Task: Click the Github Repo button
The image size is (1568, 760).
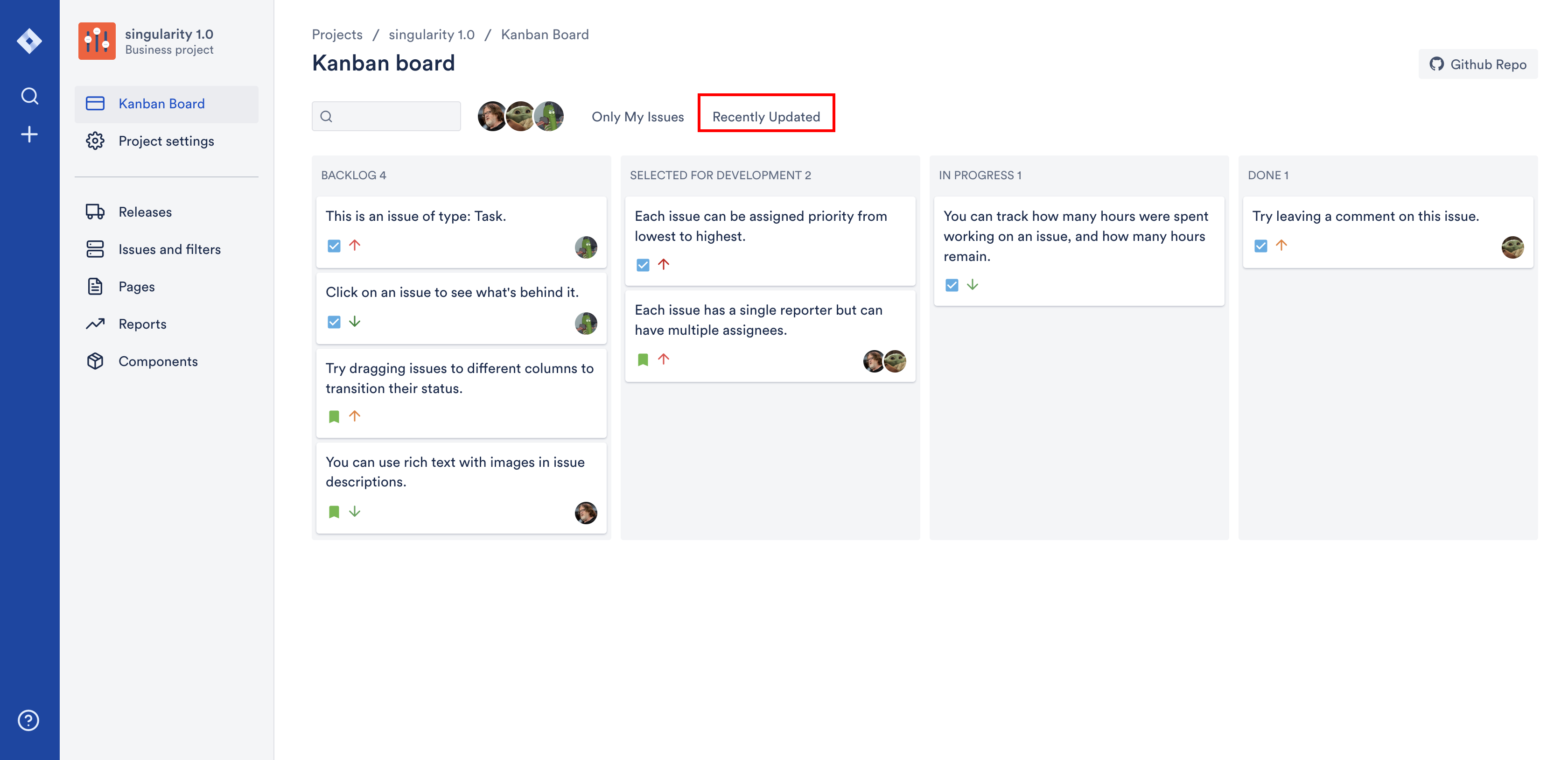Action: tap(1477, 64)
